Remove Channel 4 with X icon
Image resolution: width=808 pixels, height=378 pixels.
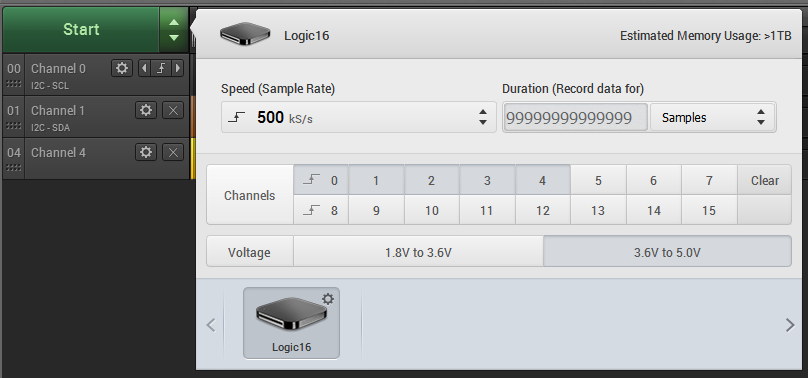pyautogui.click(x=173, y=152)
